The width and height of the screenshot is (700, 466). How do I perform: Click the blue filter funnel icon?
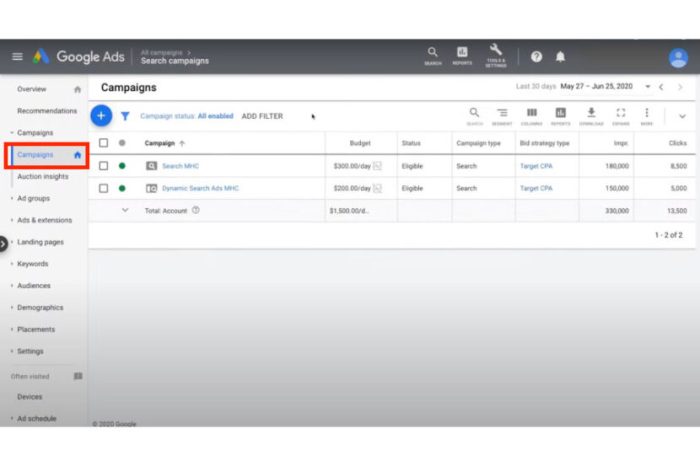[x=125, y=116]
